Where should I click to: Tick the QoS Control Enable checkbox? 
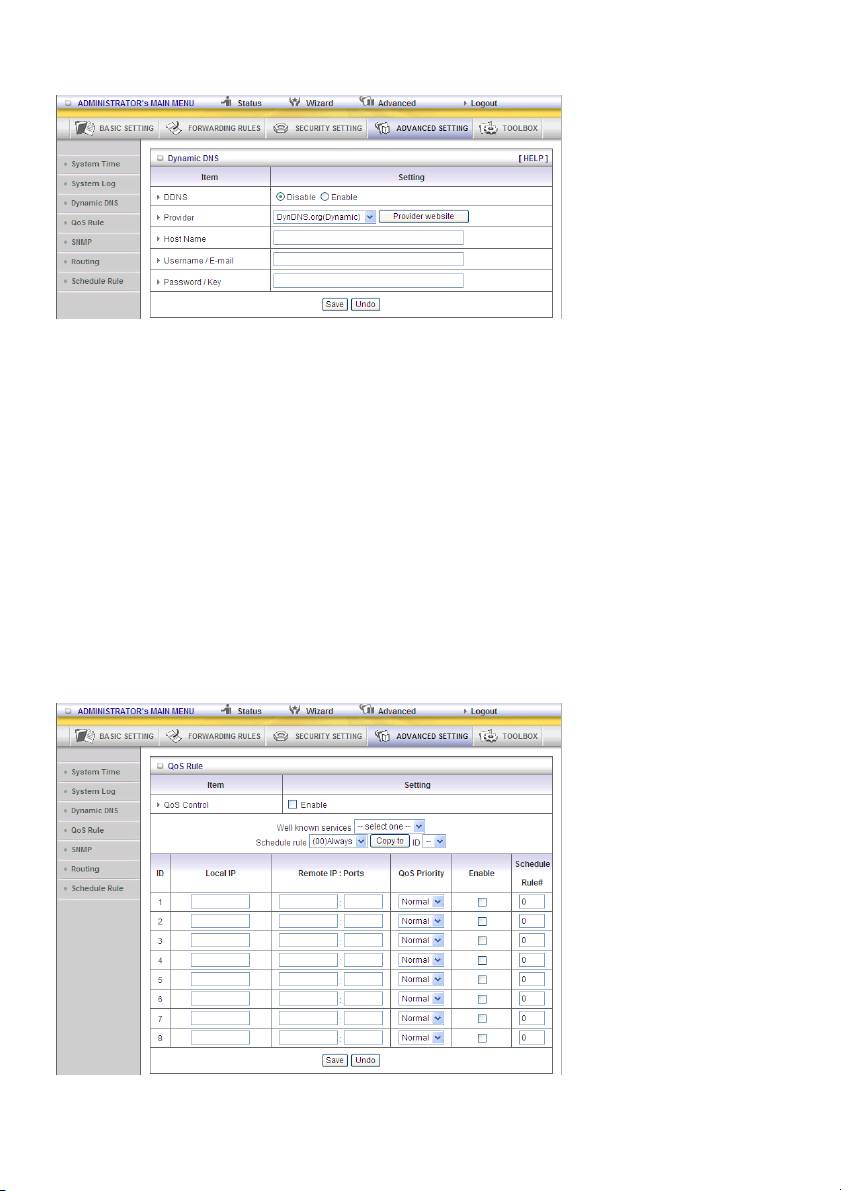[x=293, y=804]
